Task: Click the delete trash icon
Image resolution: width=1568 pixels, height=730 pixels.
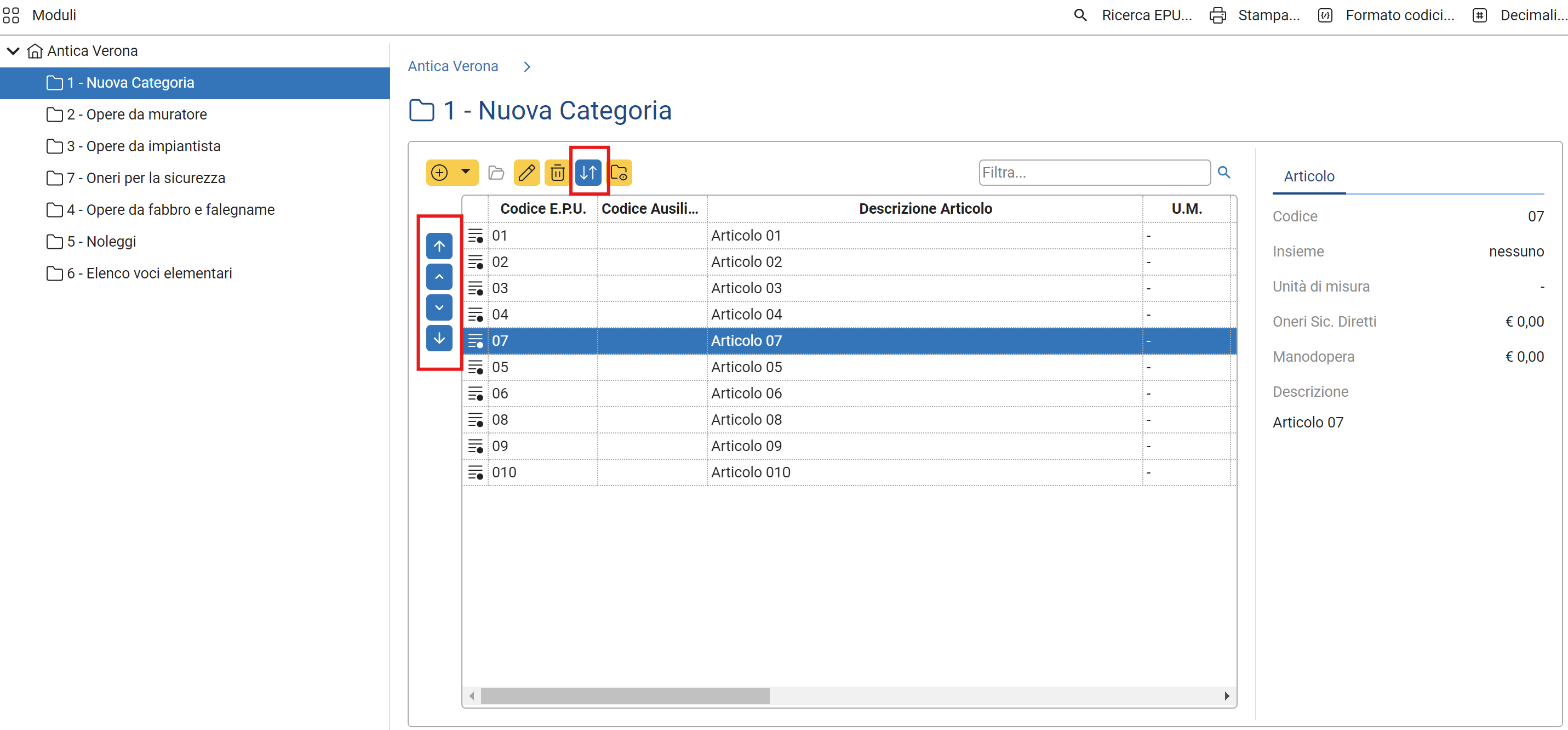Action: point(557,172)
